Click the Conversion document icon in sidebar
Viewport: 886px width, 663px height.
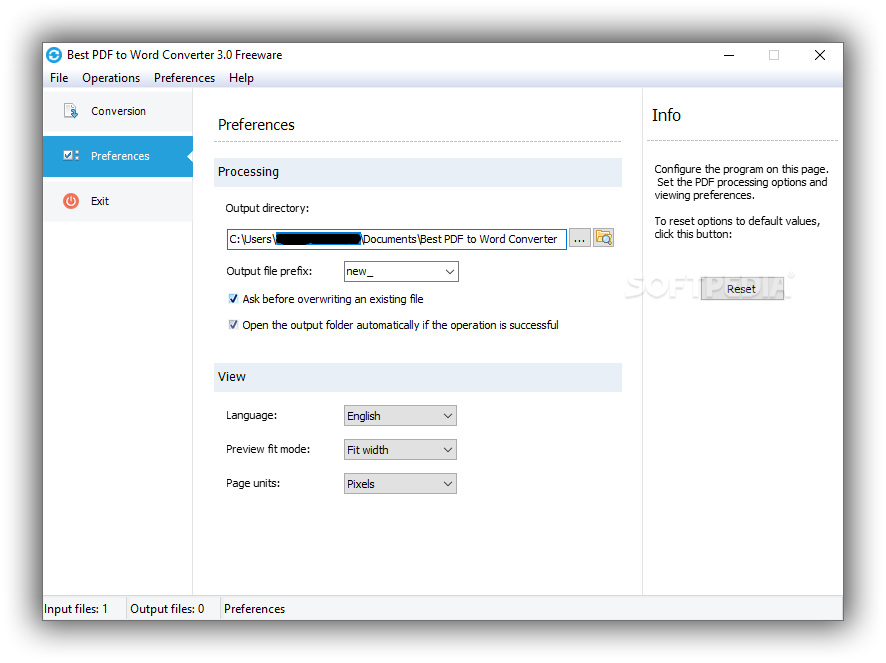[x=71, y=111]
